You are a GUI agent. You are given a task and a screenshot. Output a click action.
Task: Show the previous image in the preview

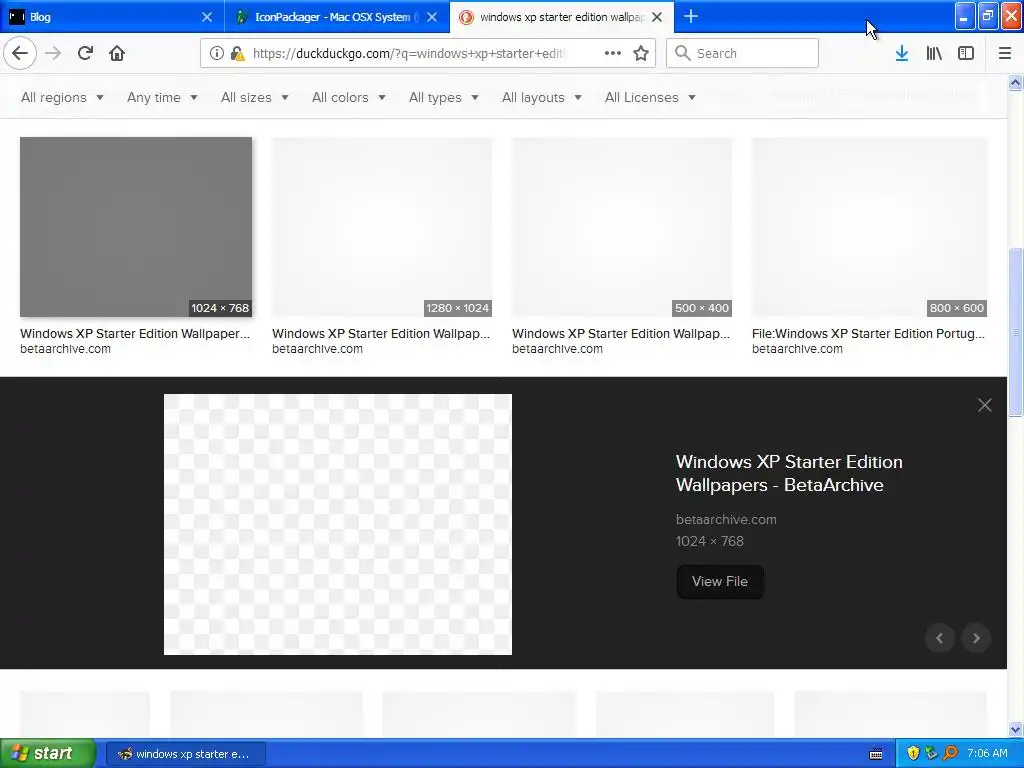point(940,638)
